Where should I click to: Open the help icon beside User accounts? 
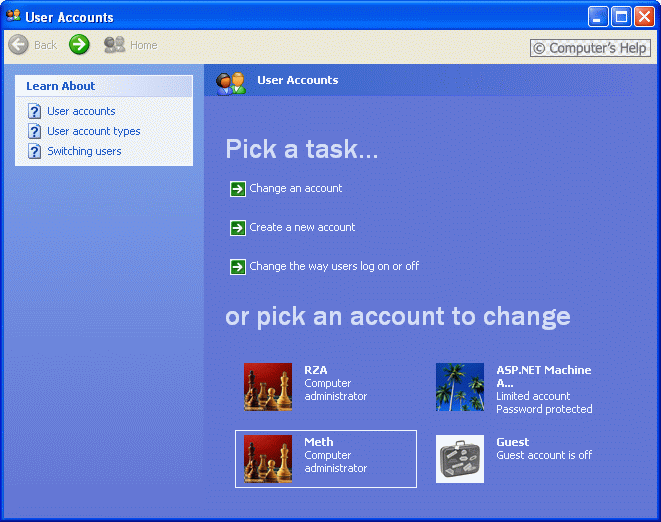coord(35,111)
